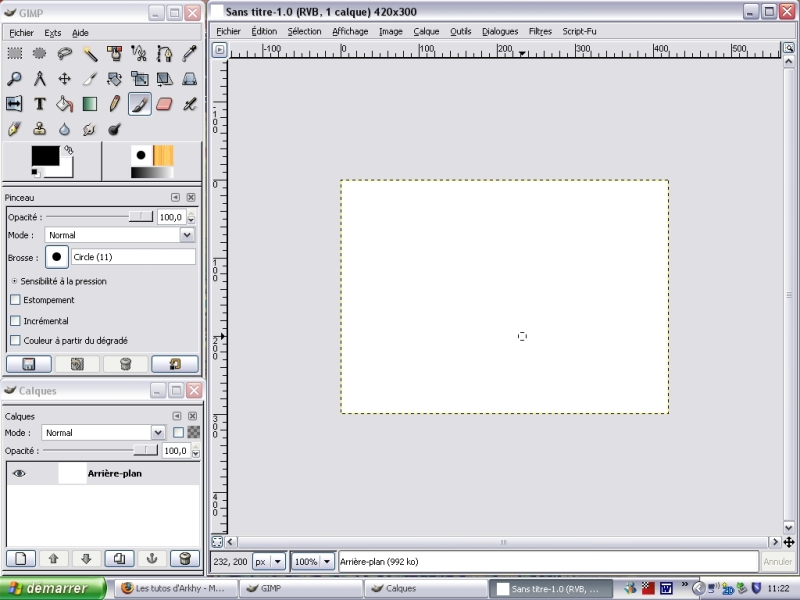Viewport: 800px width, 600px height.
Task: Select the Blur/Sharpen droplet tool
Action: click(64, 129)
